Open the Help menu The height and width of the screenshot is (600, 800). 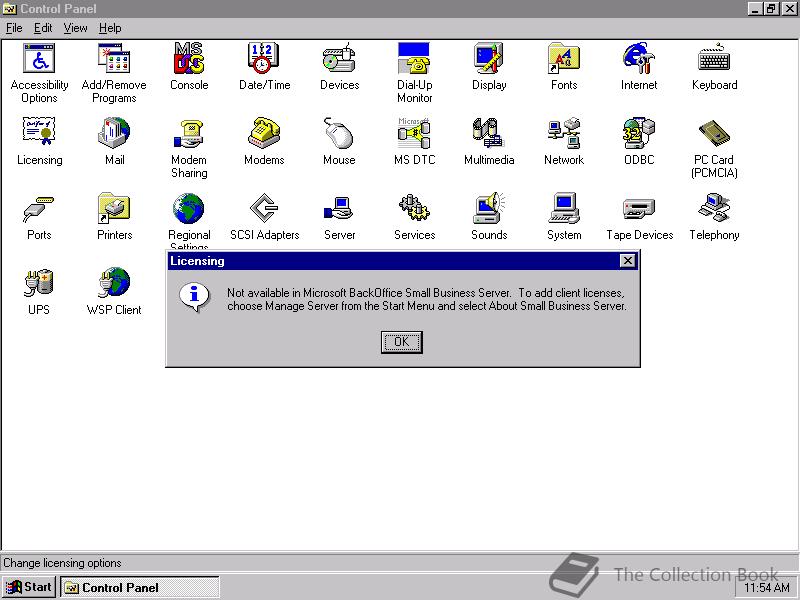tap(110, 28)
